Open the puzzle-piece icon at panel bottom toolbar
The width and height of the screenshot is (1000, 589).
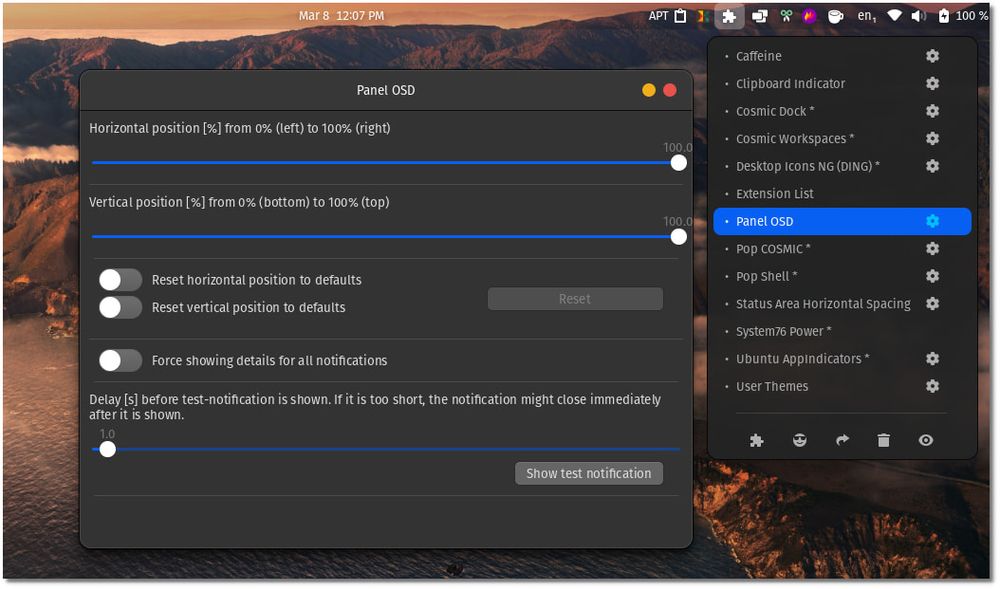click(757, 440)
